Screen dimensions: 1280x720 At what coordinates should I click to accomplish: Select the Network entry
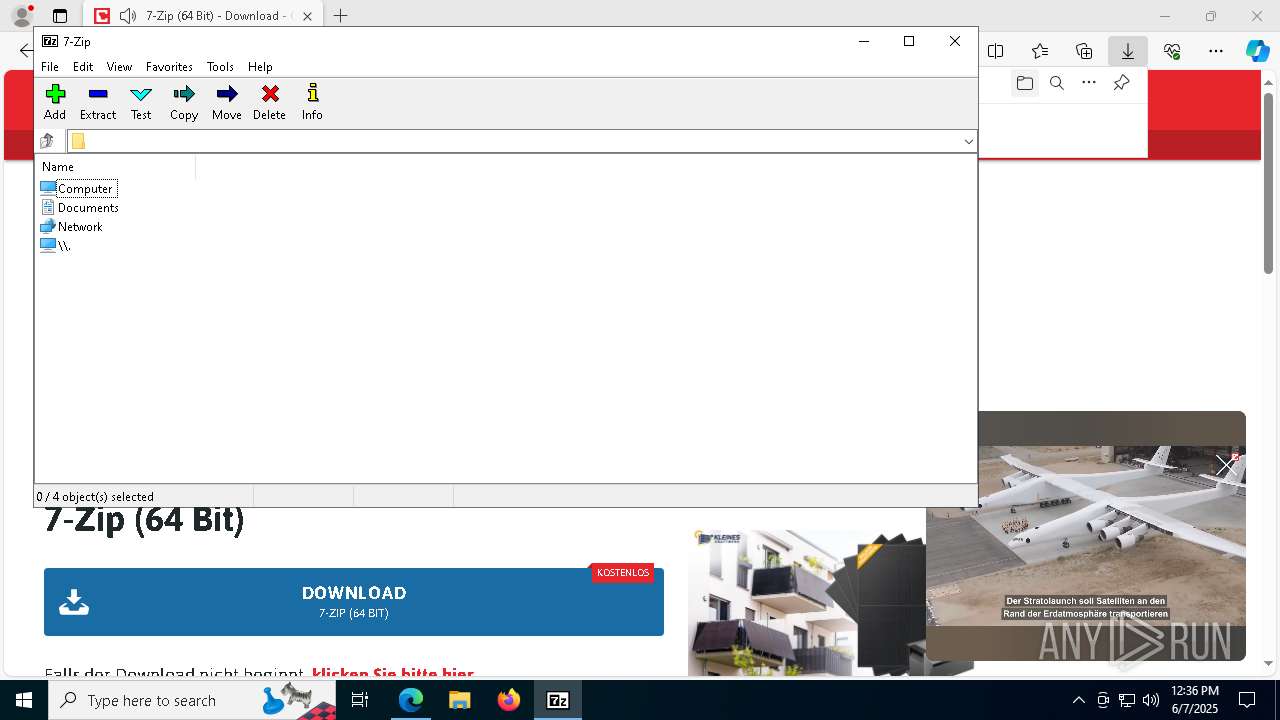tap(71, 226)
